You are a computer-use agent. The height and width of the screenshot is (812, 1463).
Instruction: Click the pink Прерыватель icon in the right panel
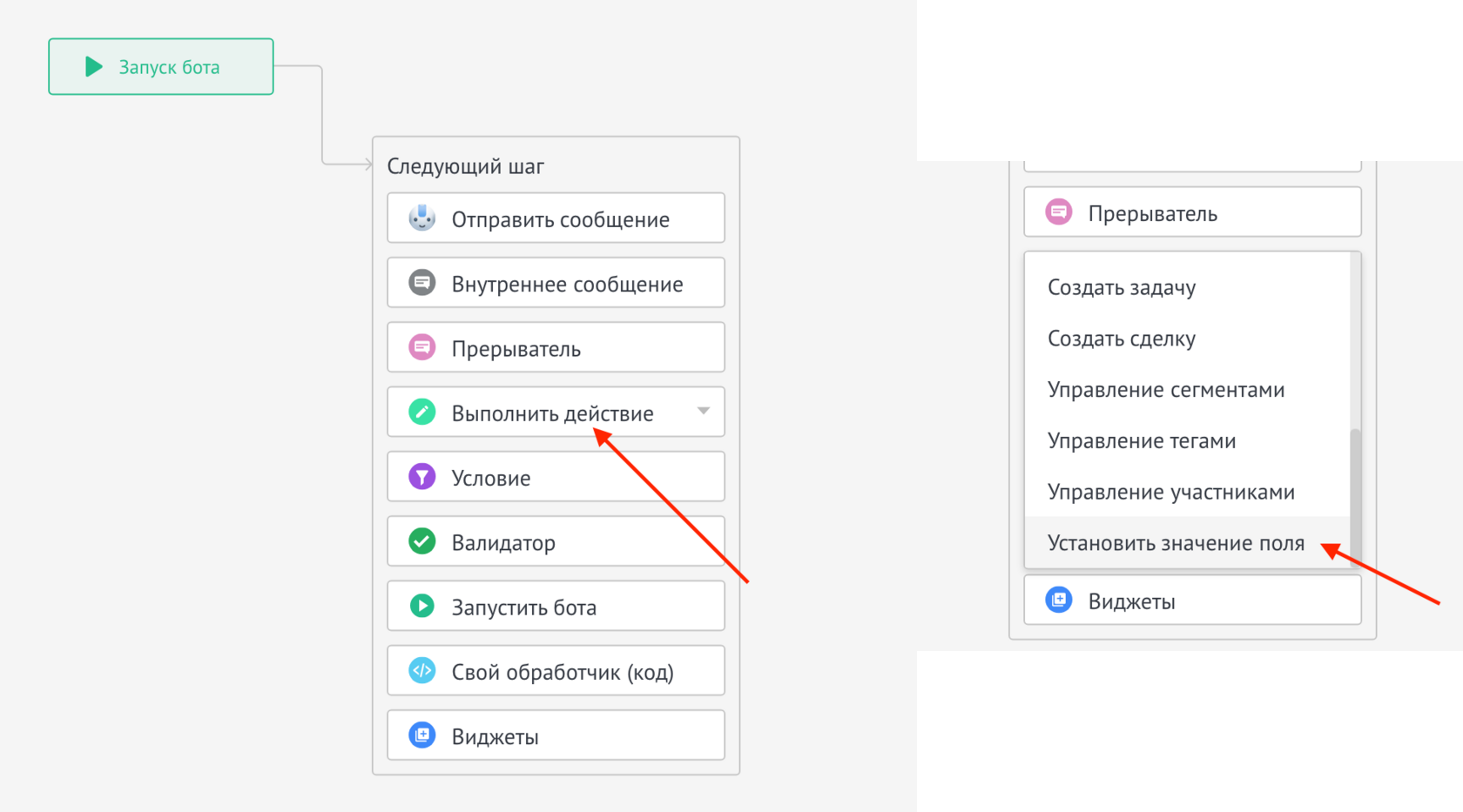[x=1059, y=212]
